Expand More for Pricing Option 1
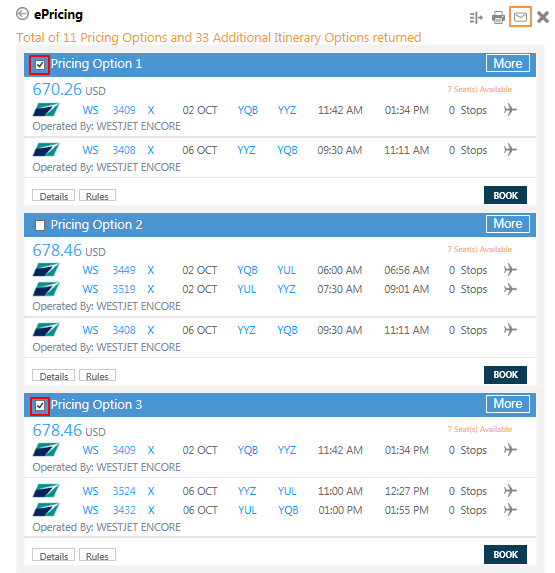Screen dimensions: 555x573 tap(508, 64)
